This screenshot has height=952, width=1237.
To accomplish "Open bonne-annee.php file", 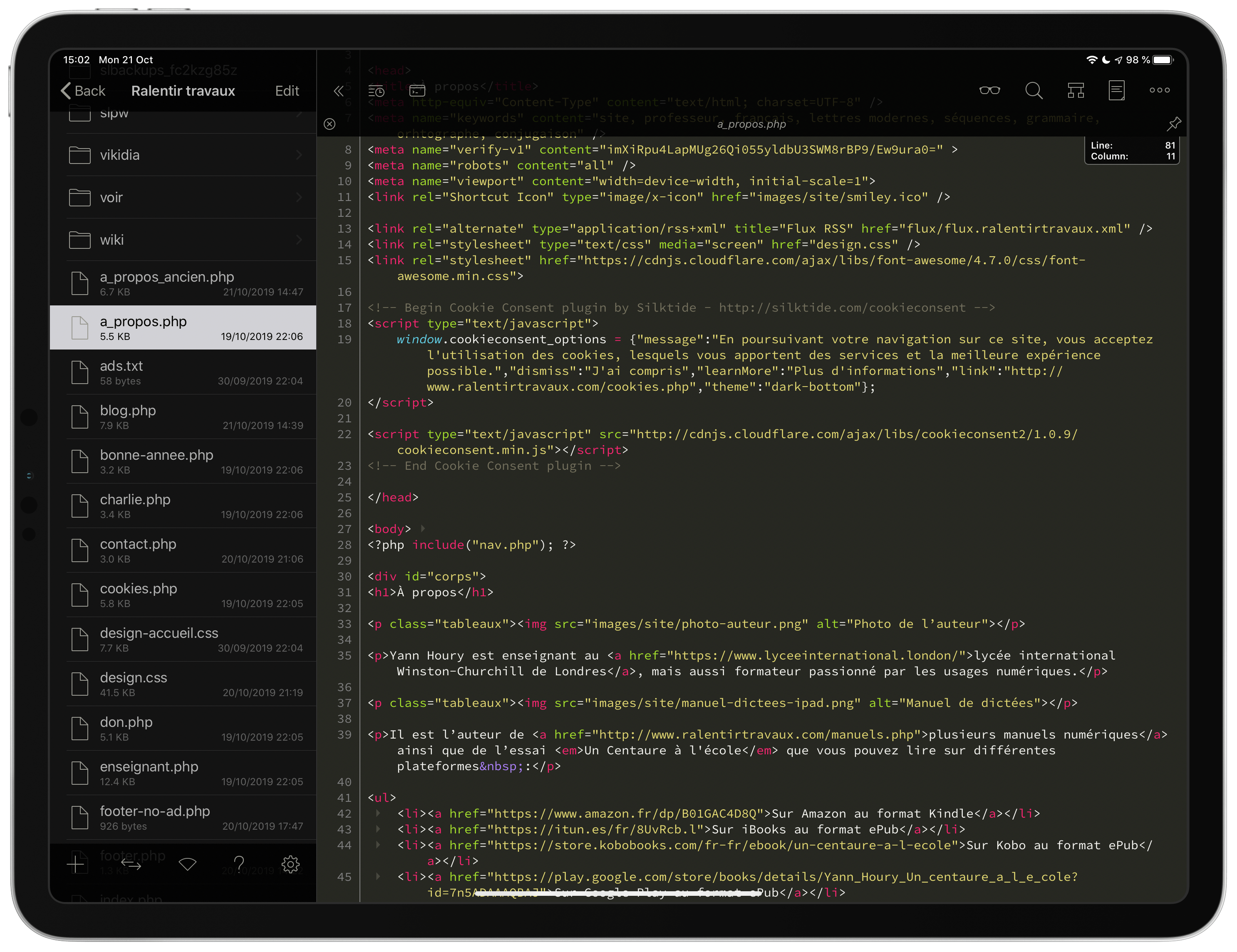I will [183, 461].
